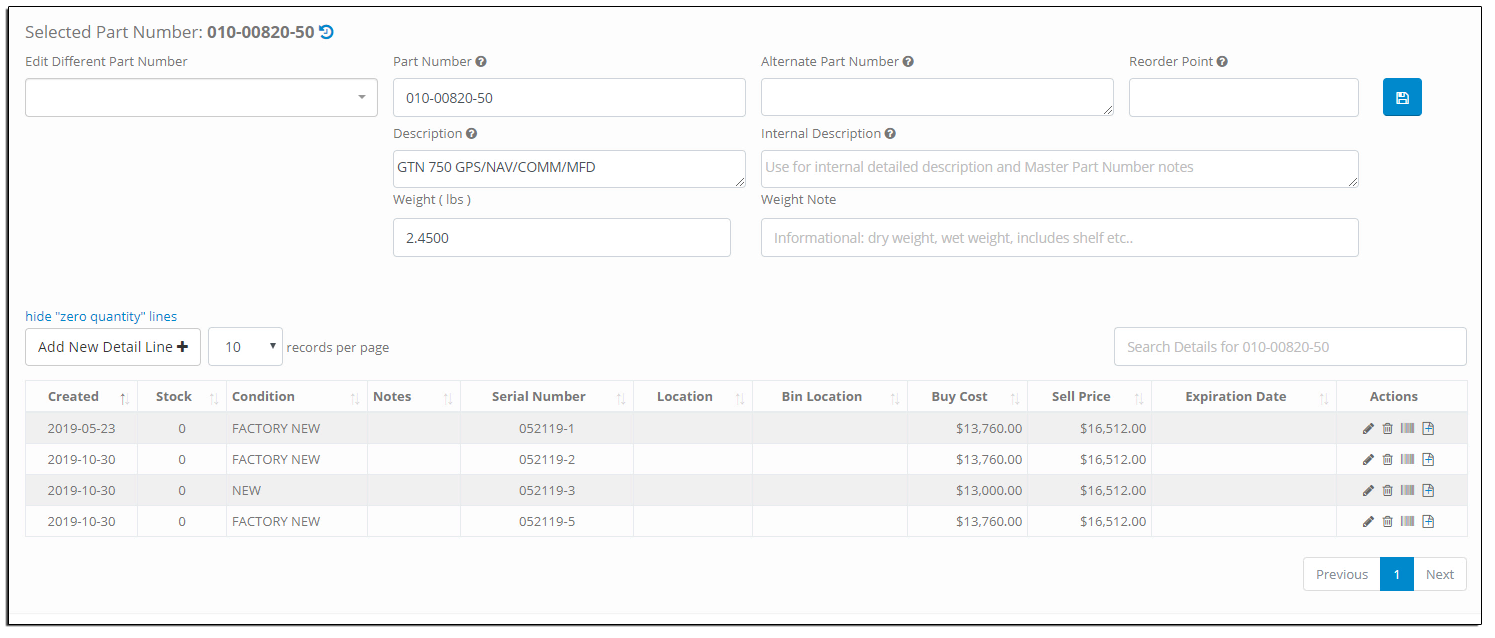
Task: Sort table by Created column
Action: click(81, 397)
